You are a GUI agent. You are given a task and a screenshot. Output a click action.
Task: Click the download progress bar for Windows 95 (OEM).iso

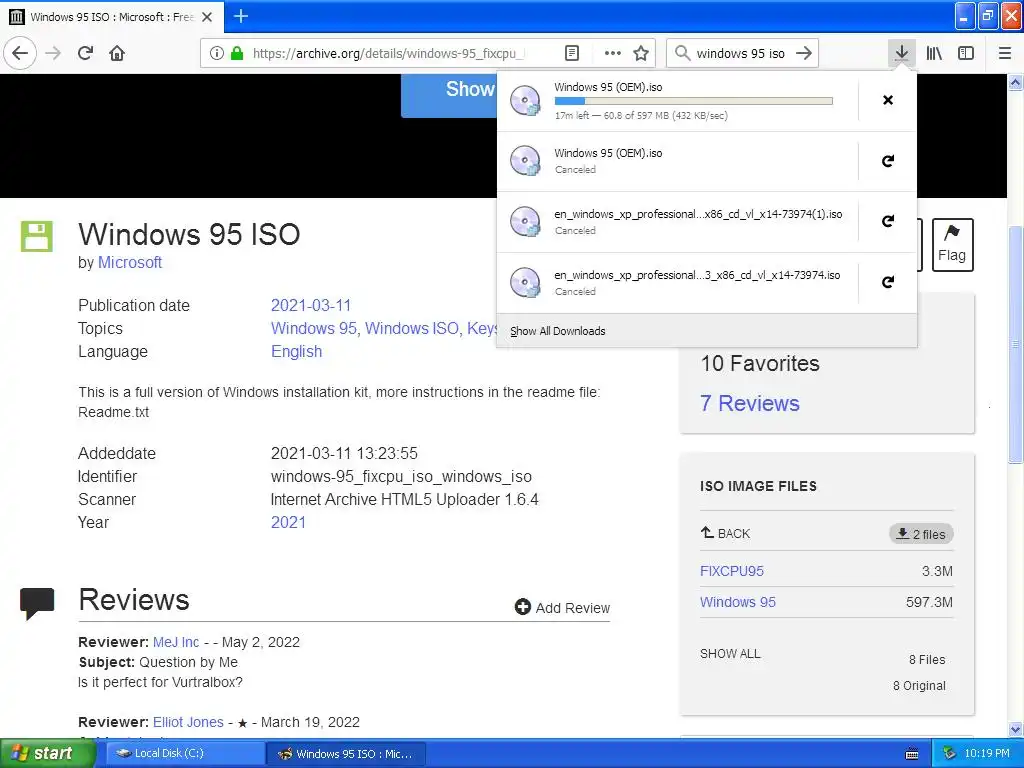(x=694, y=101)
